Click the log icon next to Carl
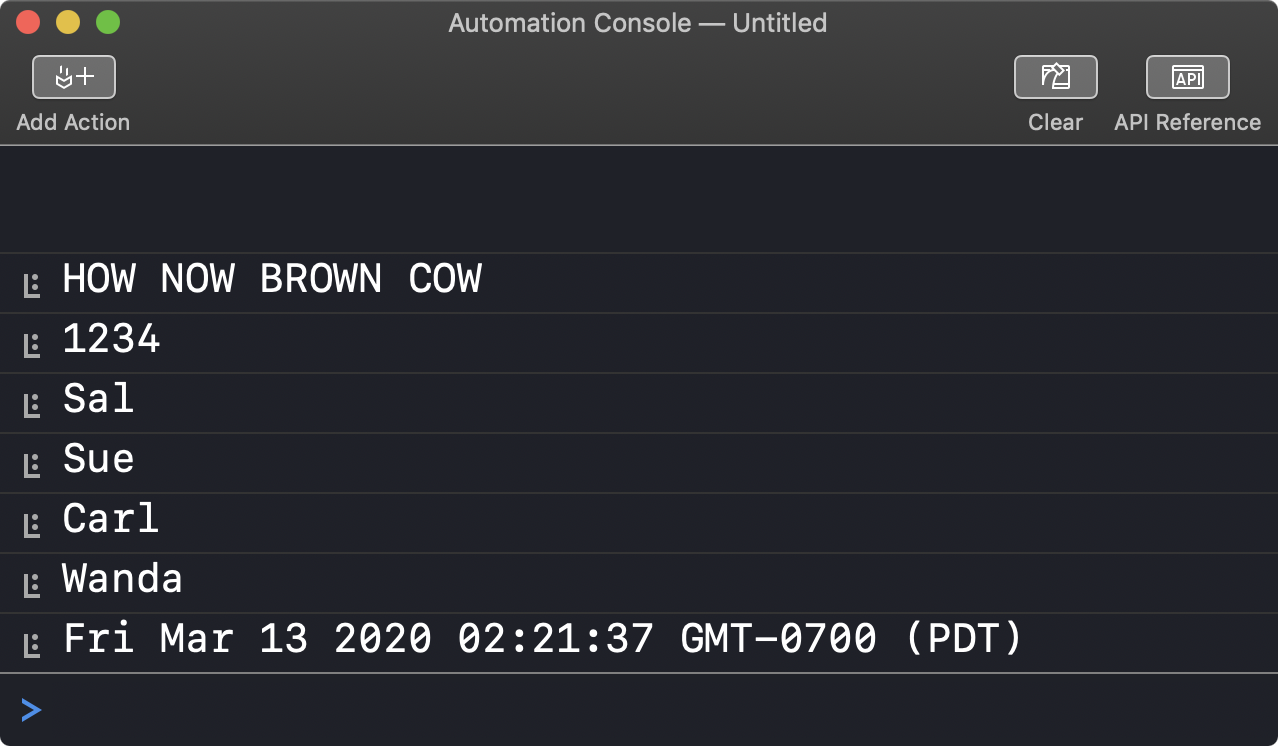 coord(32,526)
